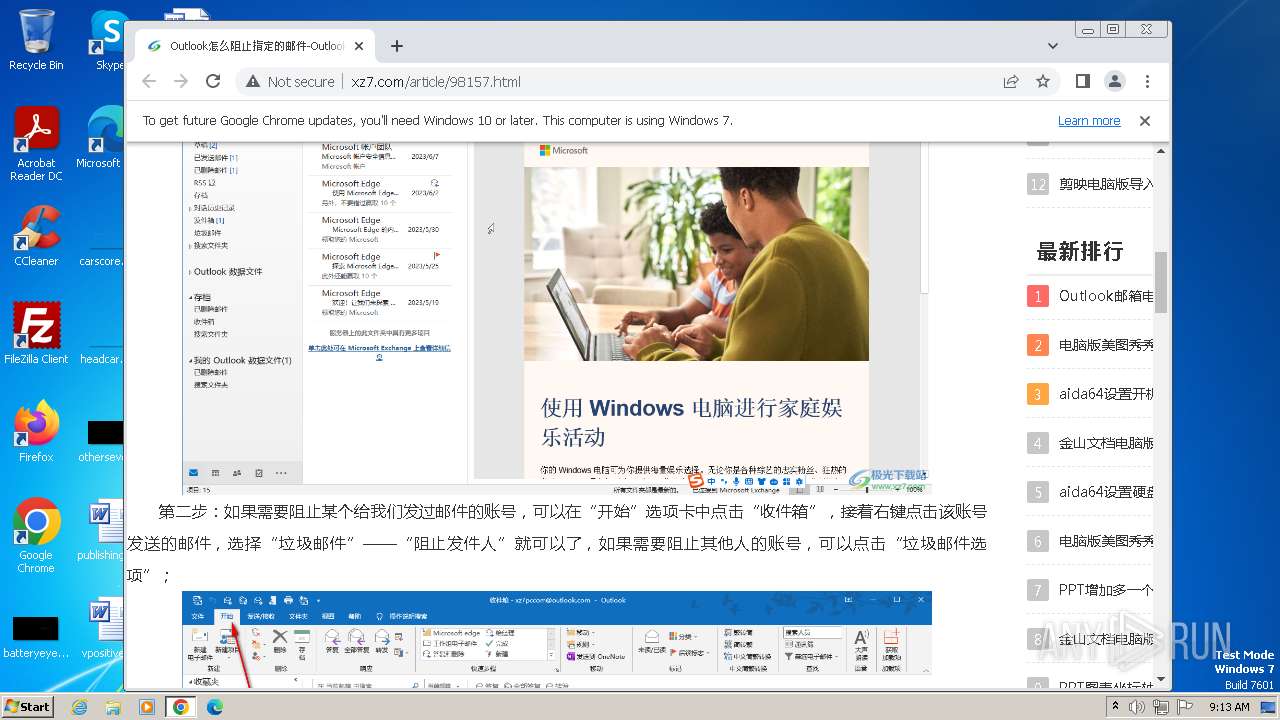Reload the page with the refresh icon
Image resolution: width=1280 pixels, height=720 pixels.
coord(213,81)
